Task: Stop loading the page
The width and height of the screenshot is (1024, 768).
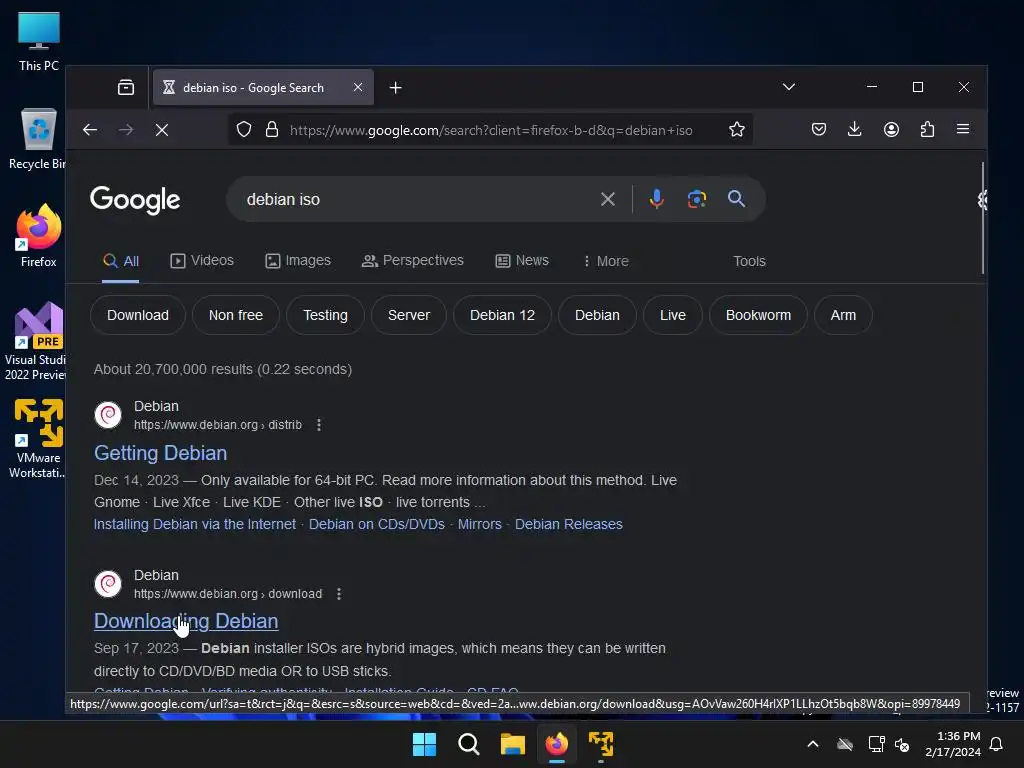Action: (162, 130)
